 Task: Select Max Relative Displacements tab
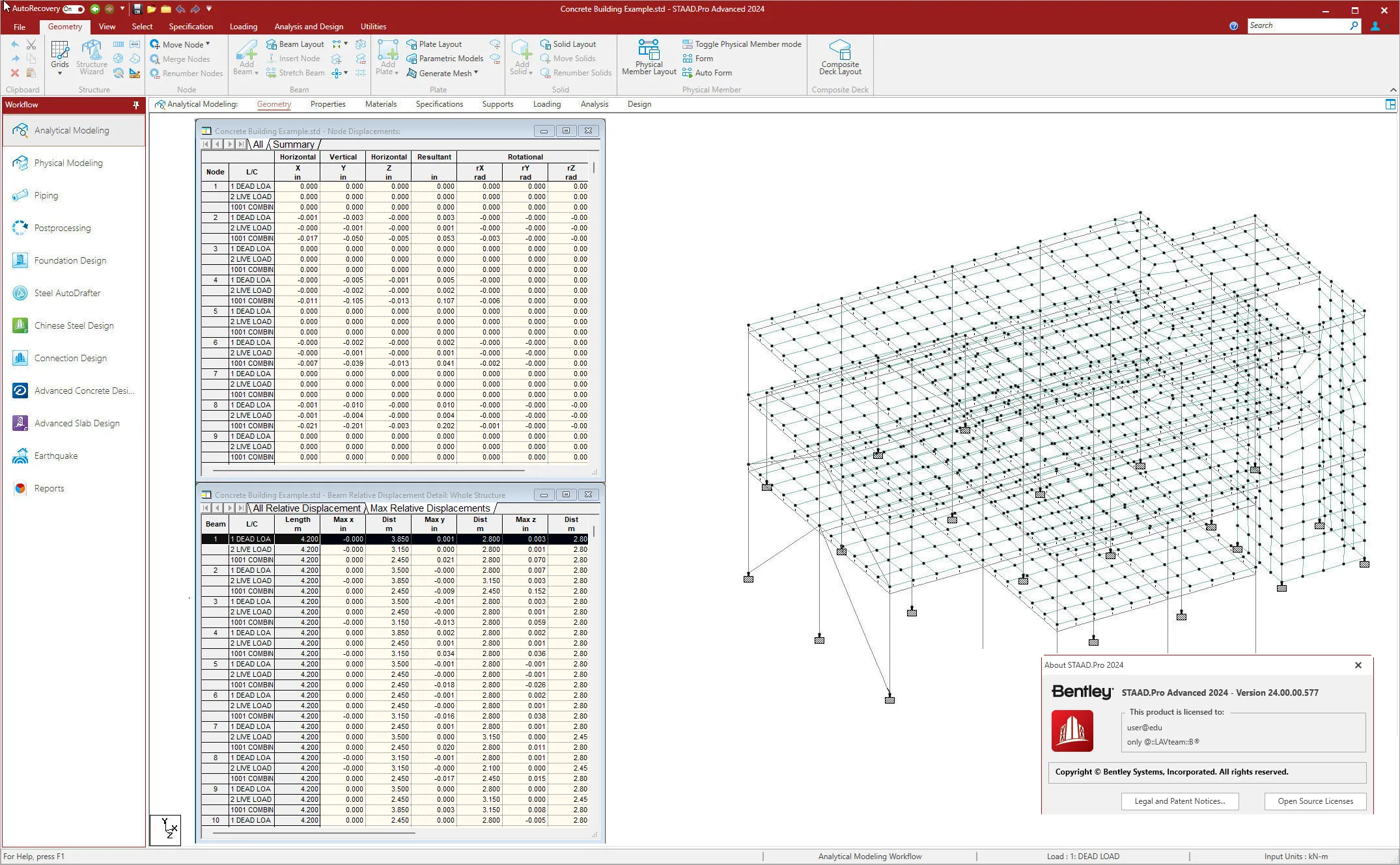click(x=430, y=508)
